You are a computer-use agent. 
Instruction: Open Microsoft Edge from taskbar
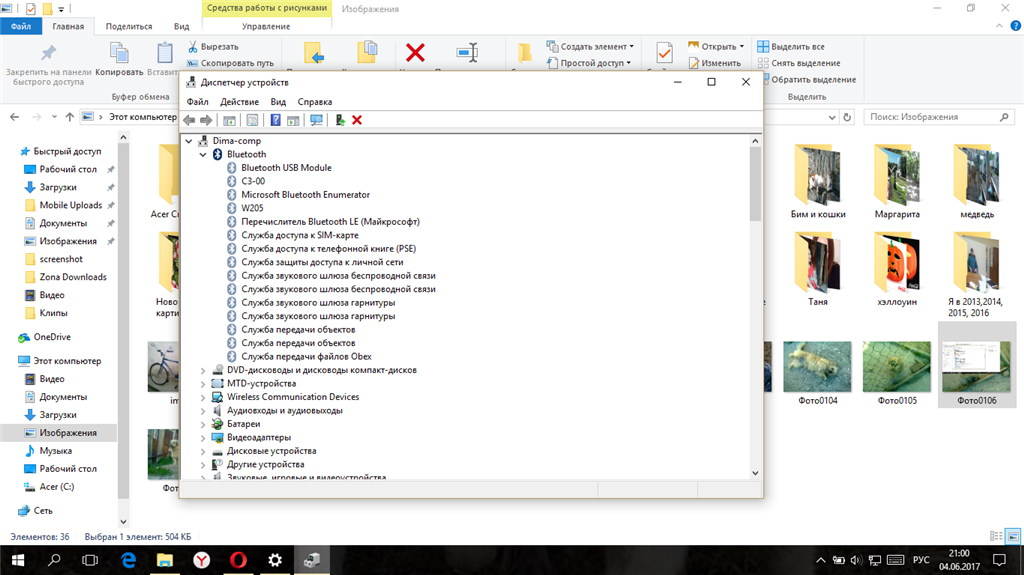[x=129, y=560]
